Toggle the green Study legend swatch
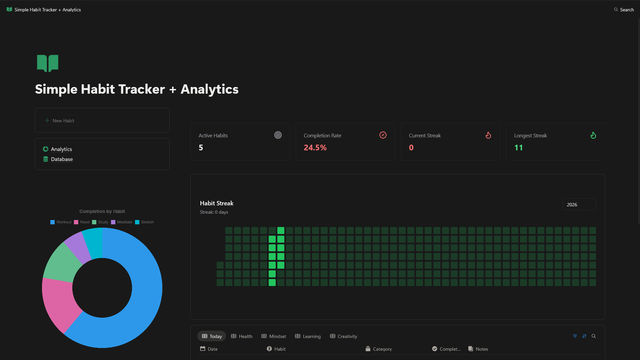Viewport: 640px width, 360px height. (x=94, y=222)
